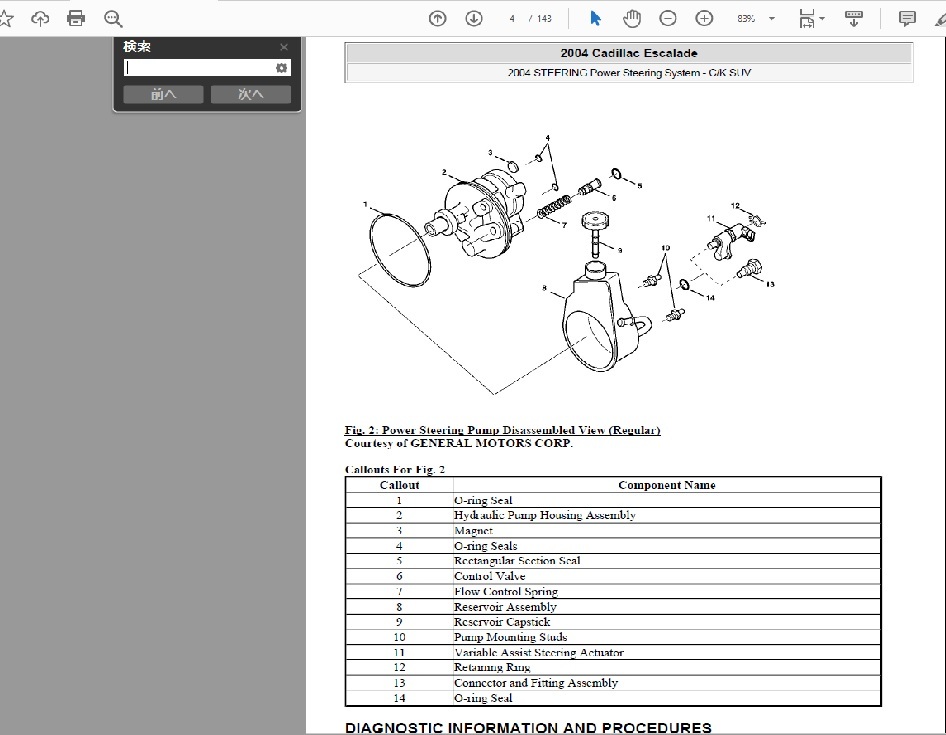Click the Callout column header
Screen dimensions: 946x735
399,485
